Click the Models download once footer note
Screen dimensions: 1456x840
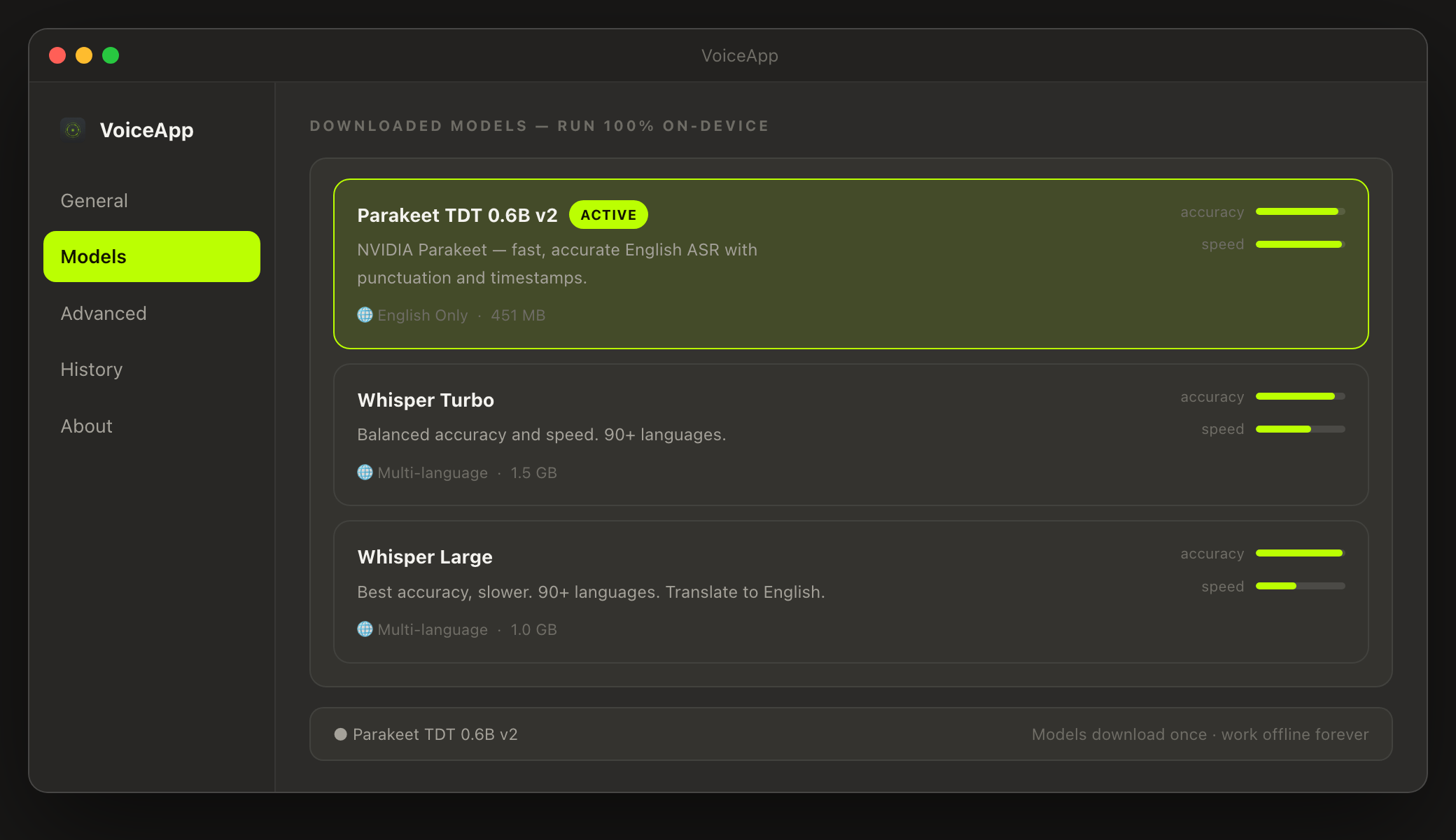click(x=1200, y=734)
